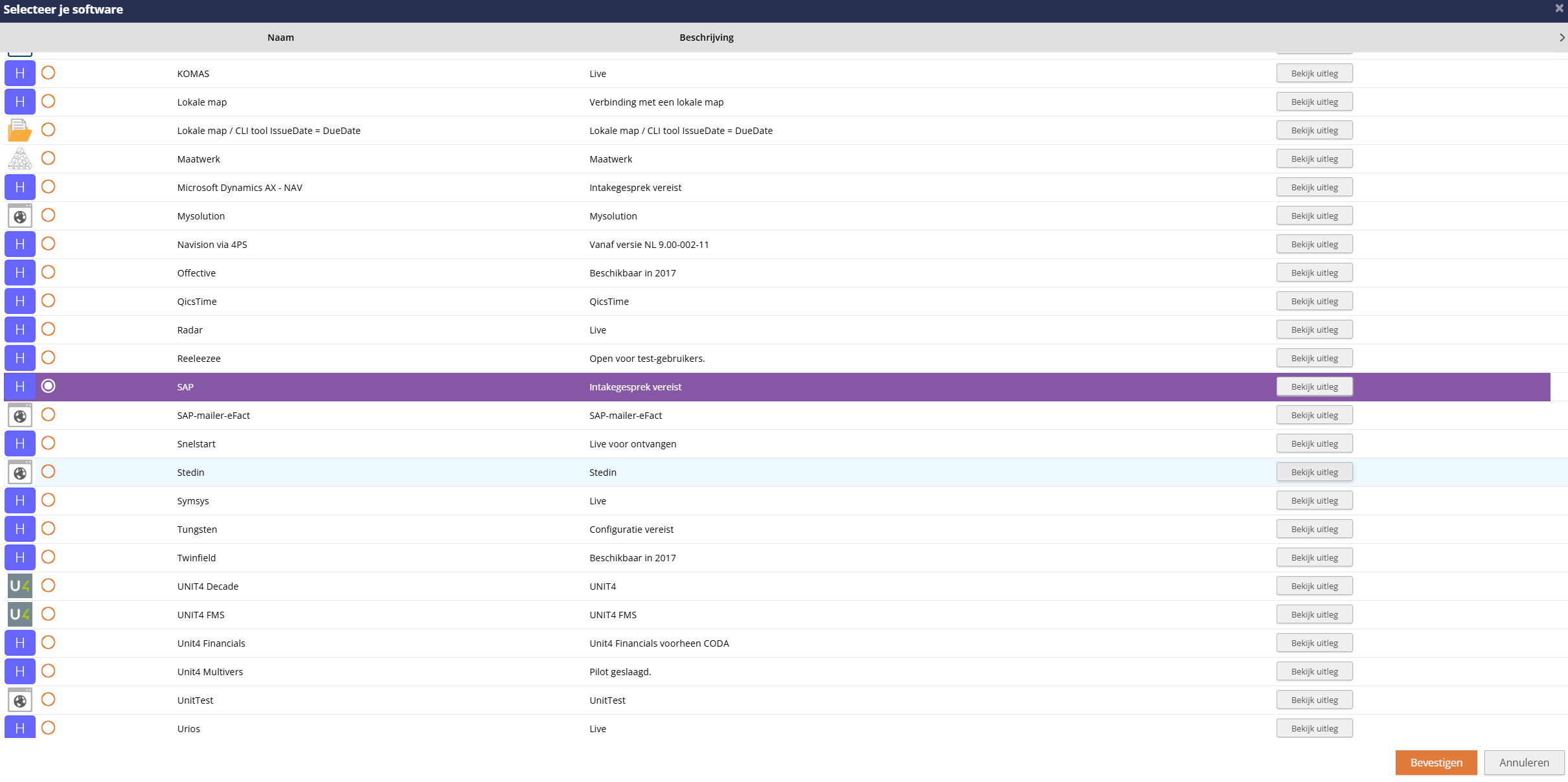Select the Lokale map radio button
Image resolution: width=1568 pixels, height=782 pixels.
tap(48, 101)
